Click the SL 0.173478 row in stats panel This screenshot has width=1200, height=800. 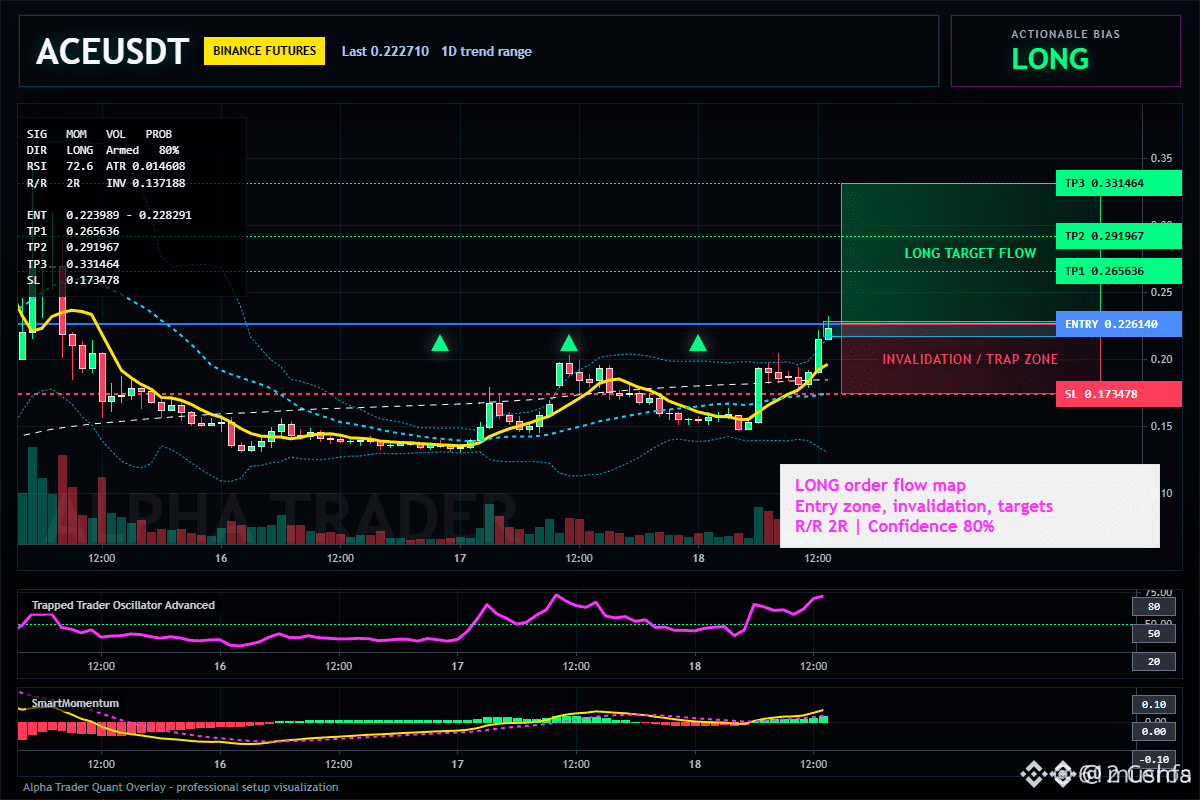click(x=73, y=280)
